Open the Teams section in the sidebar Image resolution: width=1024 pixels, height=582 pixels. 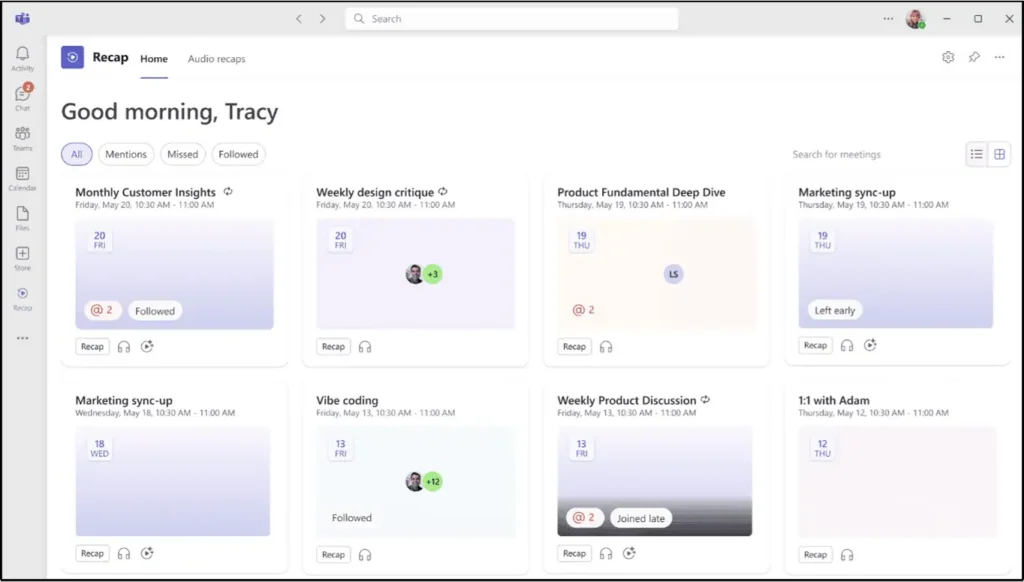(x=22, y=138)
